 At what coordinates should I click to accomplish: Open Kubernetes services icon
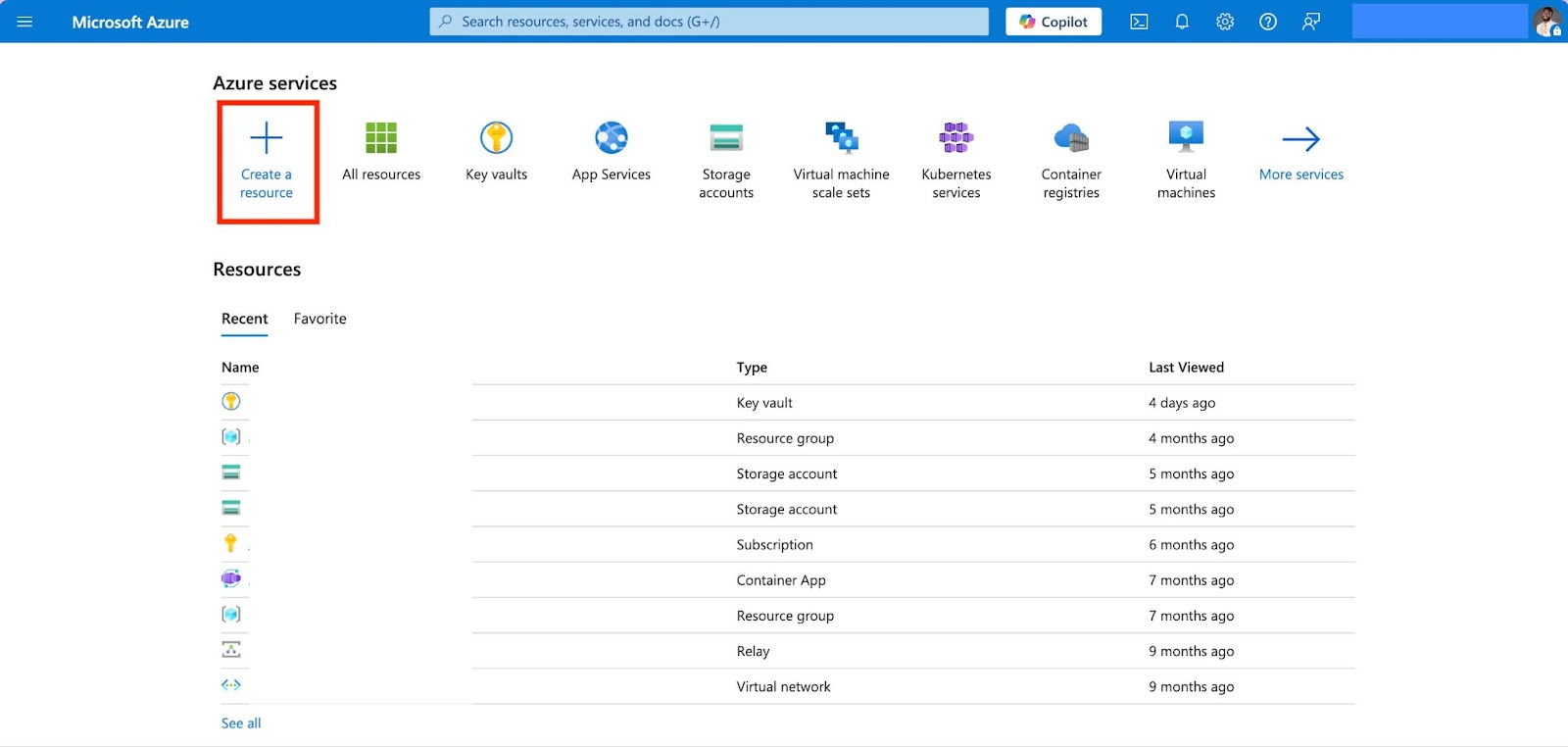(956, 138)
